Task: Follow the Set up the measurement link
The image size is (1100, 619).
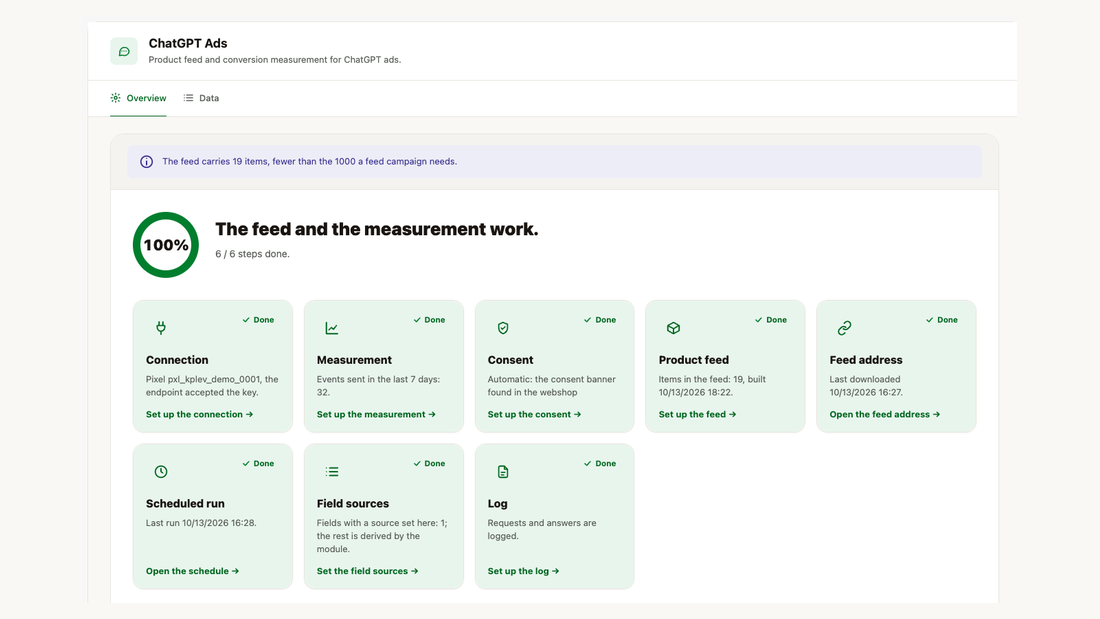Action: click(376, 414)
